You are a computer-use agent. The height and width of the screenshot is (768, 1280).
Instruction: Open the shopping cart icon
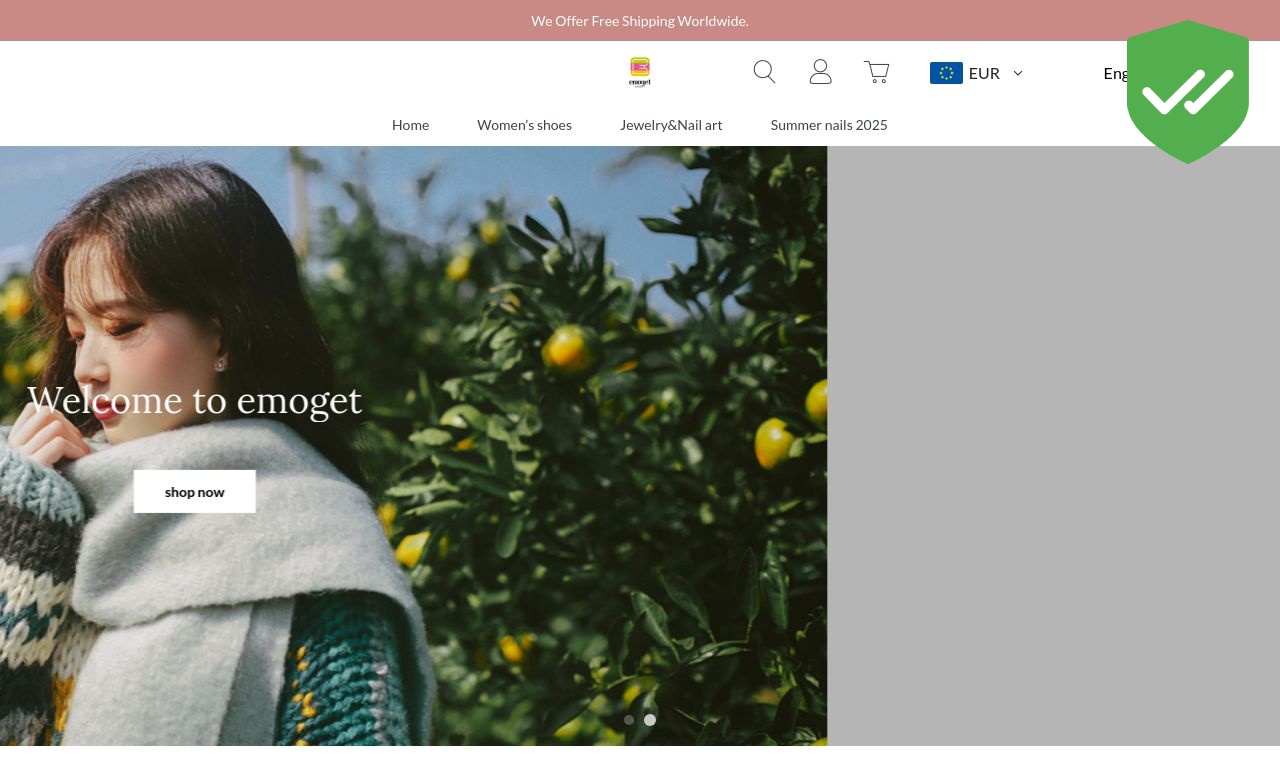pos(877,72)
